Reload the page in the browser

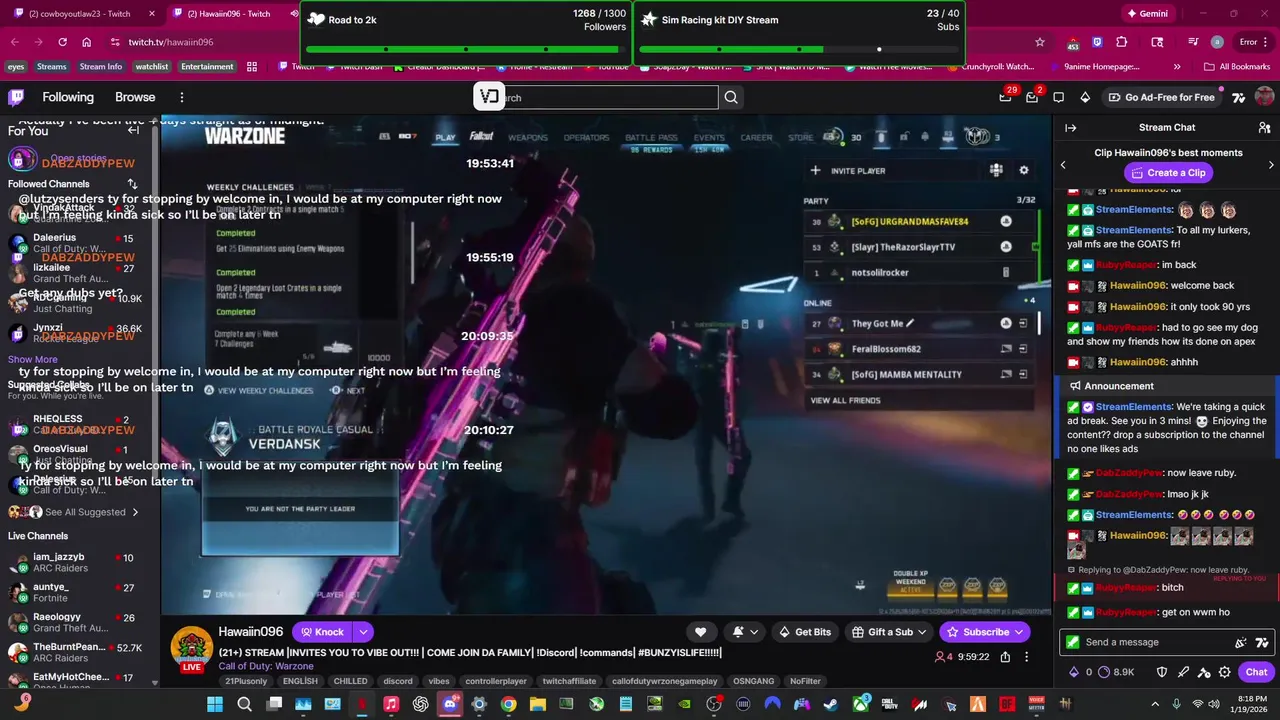(x=62, y=42)
